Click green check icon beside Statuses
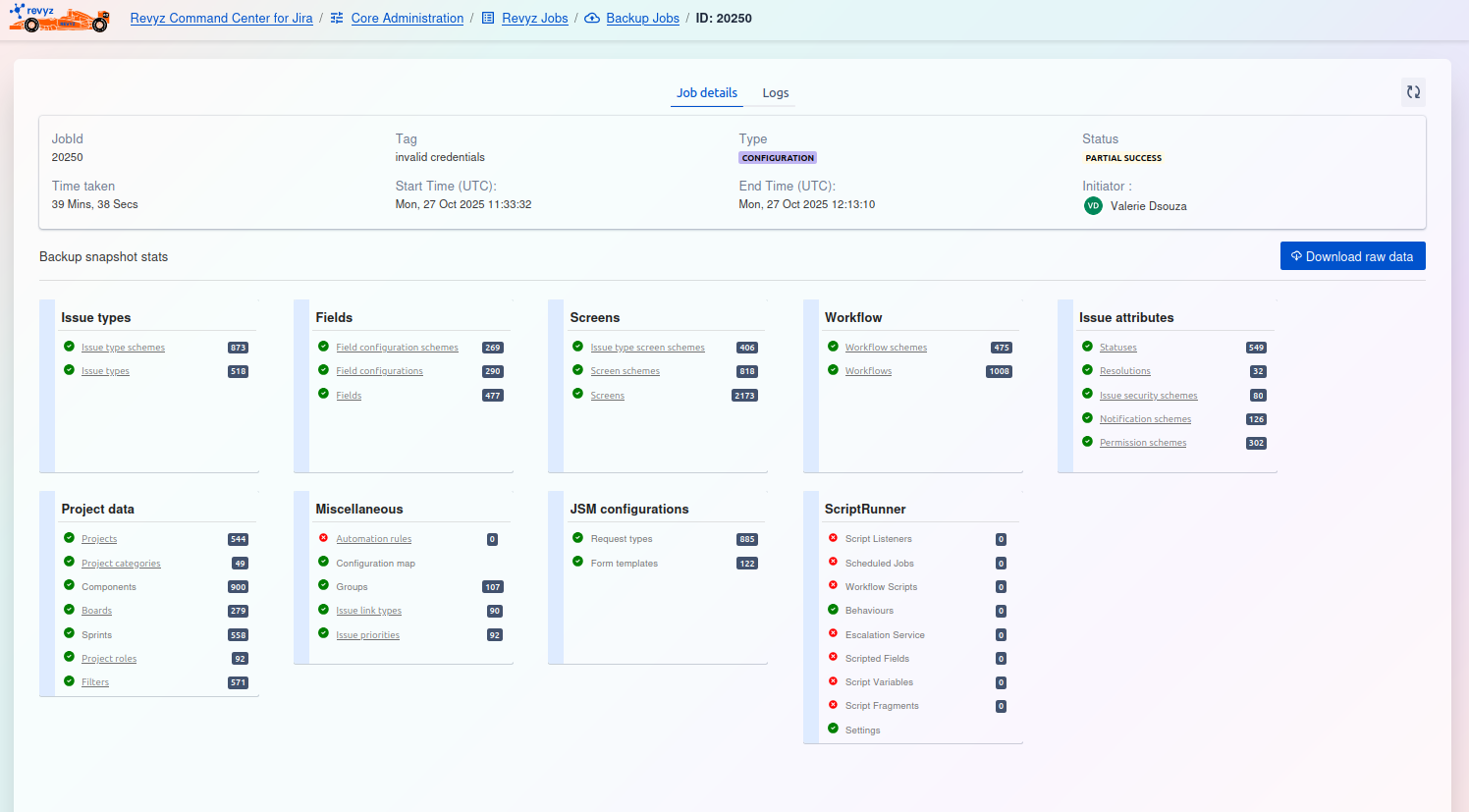1469x812 pixels. point(1087,347)
